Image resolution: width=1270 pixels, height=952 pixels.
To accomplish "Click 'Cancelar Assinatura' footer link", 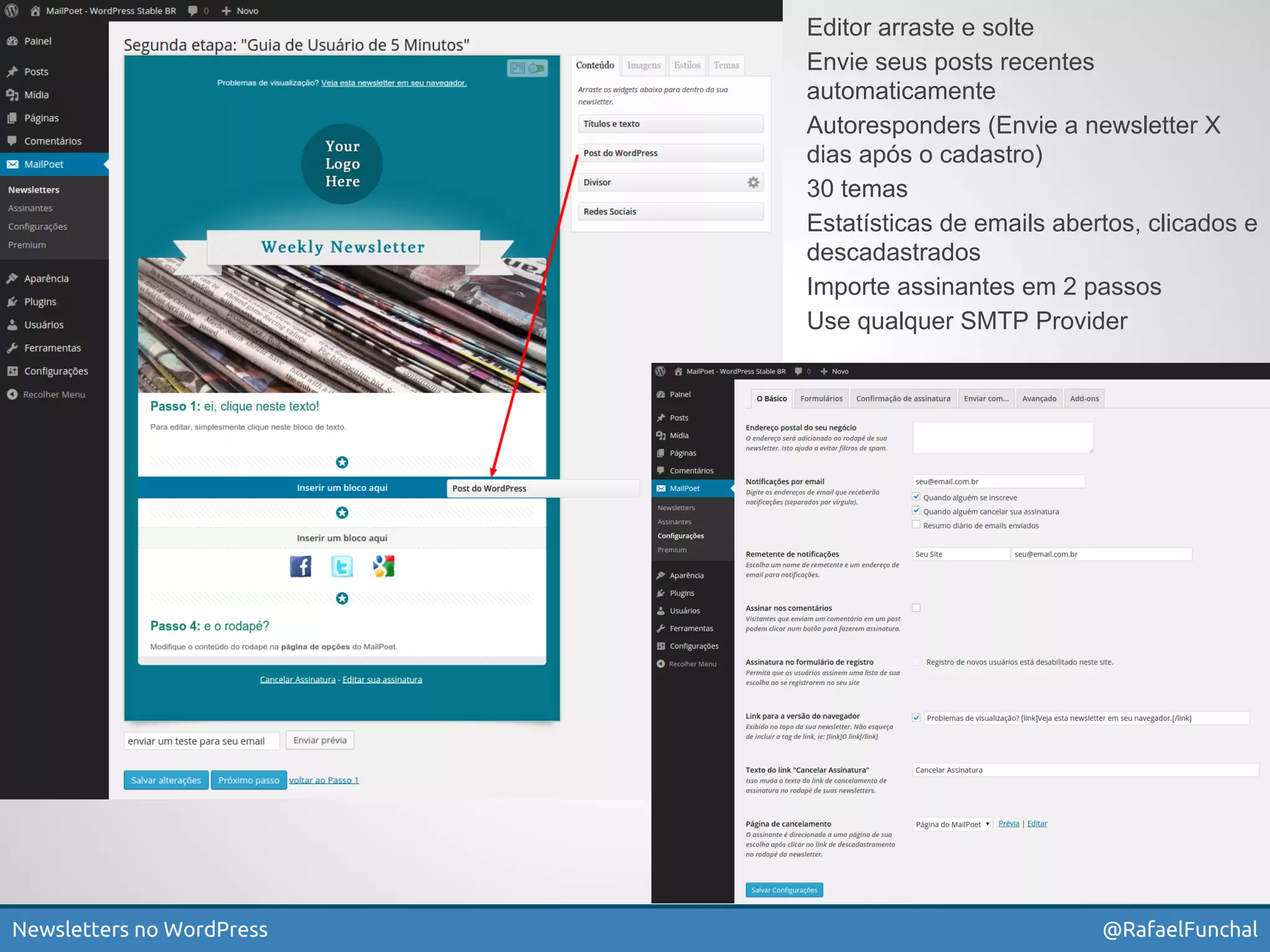I will (298, 680).
